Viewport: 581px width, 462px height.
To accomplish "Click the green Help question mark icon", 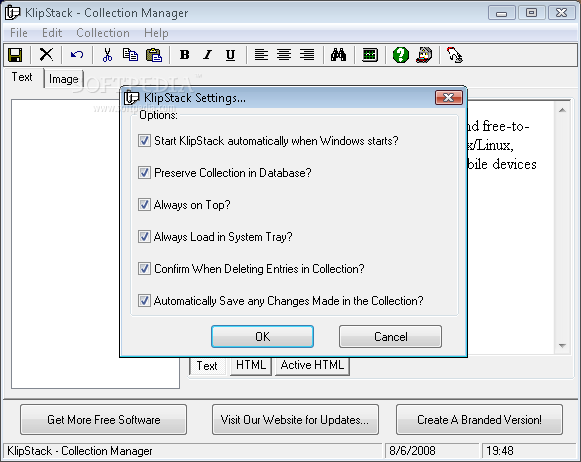I will click(x=401, y=55).
